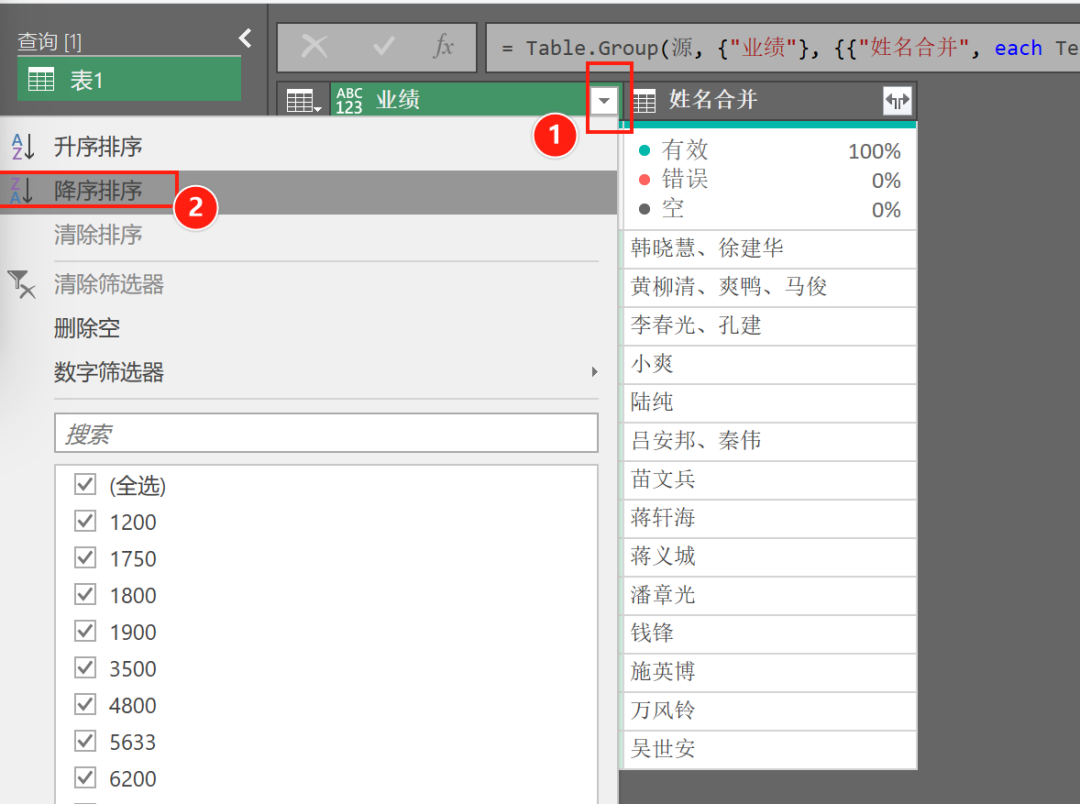Click the 空 0% quality row
Screen dimensions: 1080x804
[770, 209]
